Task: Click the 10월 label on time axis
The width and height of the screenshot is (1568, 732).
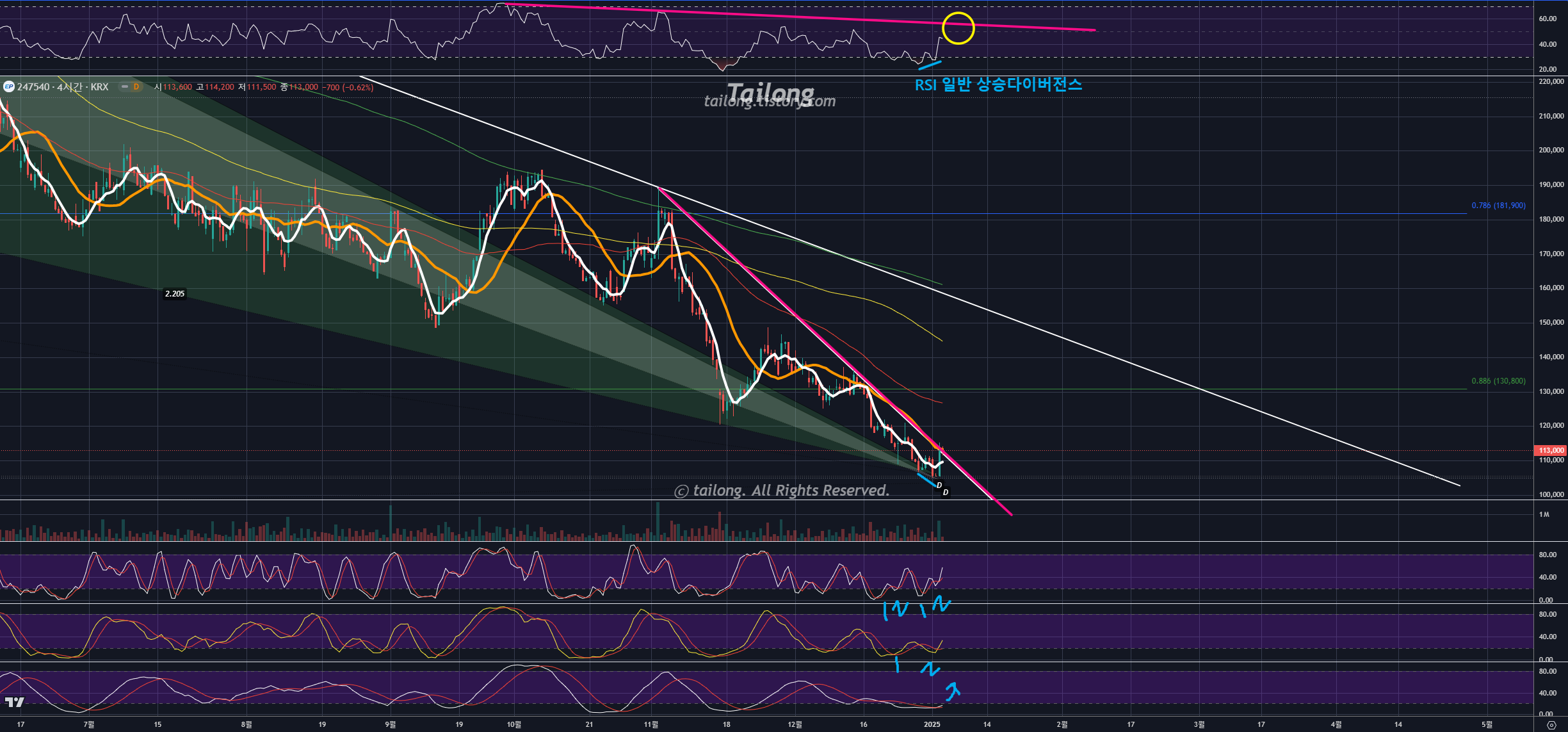Action: (513, 724)
